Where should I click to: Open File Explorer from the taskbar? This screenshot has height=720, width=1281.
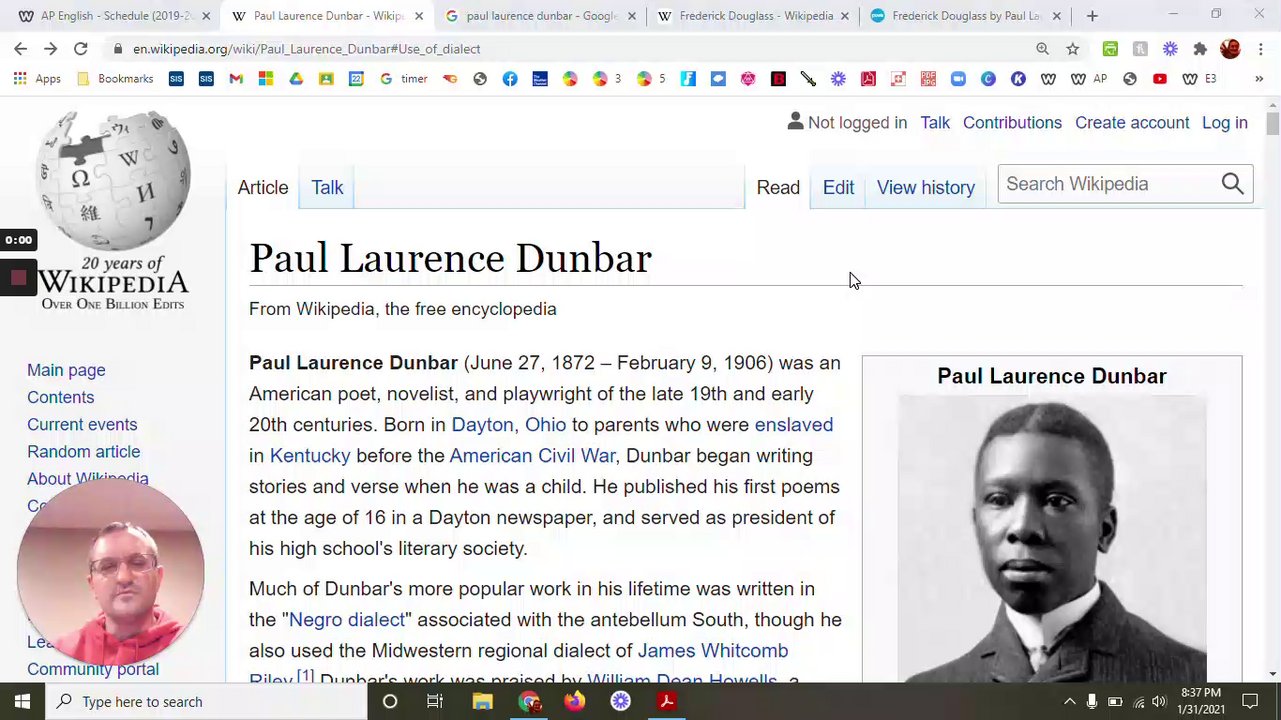click(x=482, y=701)
